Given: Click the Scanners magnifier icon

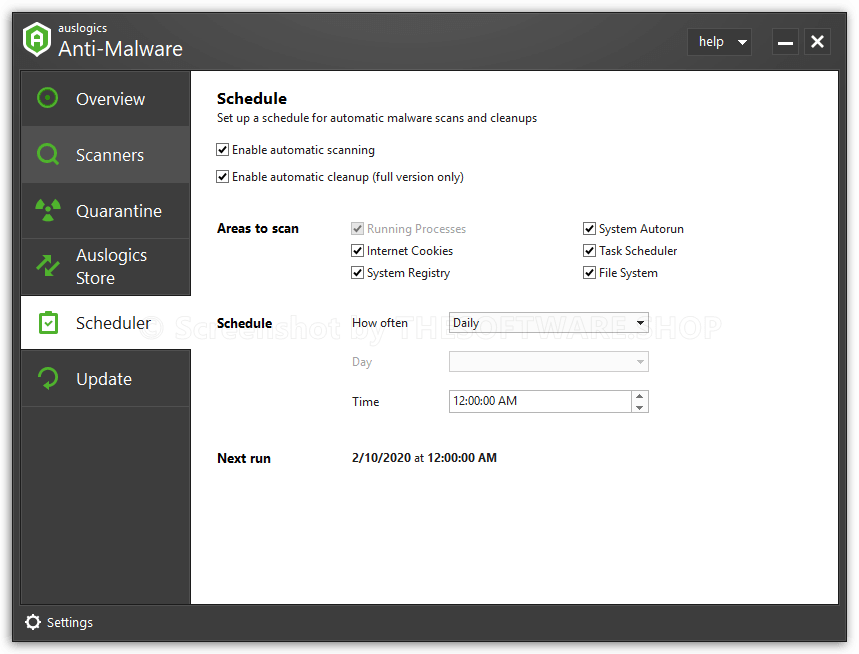Looking at the screenshot, I should click(48, 154).
